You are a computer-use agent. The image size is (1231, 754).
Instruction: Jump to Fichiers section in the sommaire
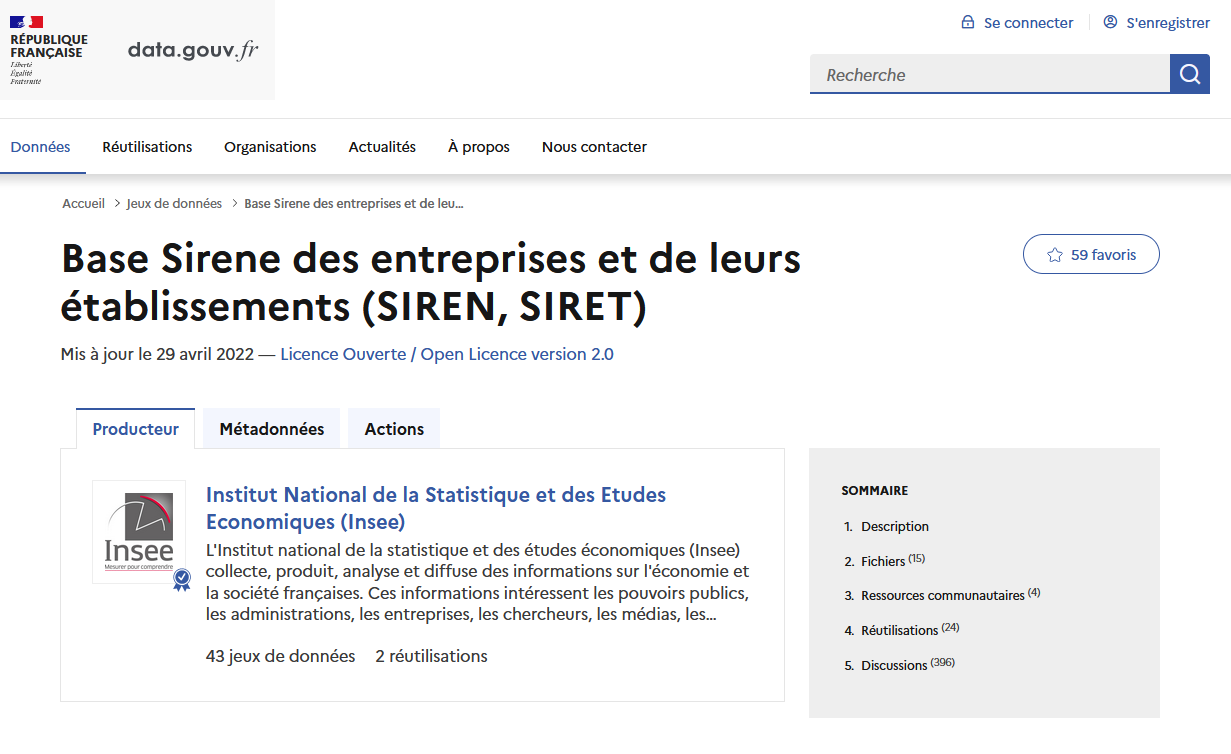pos(883,562)
